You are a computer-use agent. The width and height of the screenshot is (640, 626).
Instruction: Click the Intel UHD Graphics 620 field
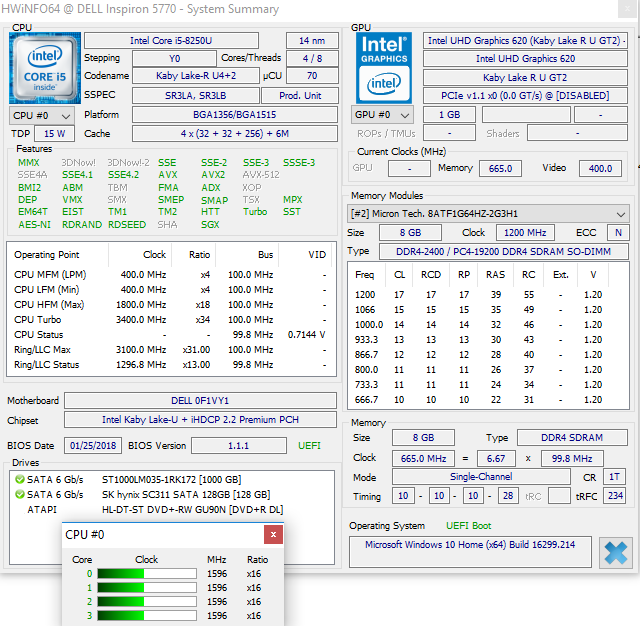525,58
